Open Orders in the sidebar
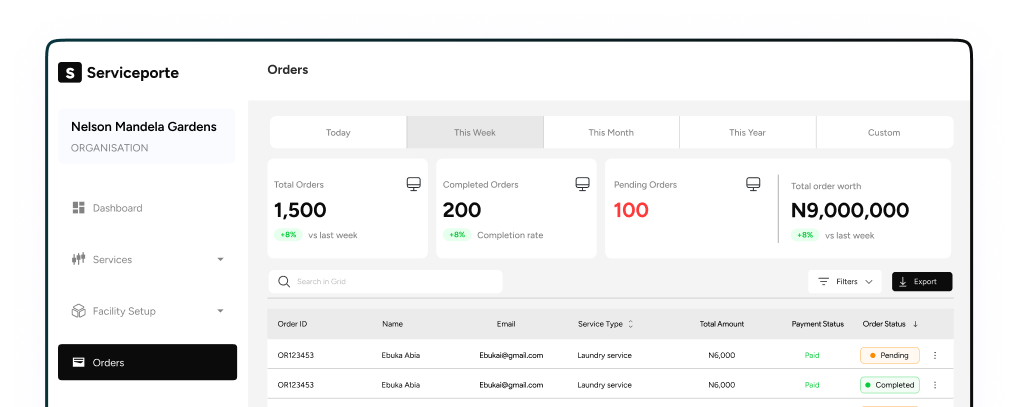Viewport: 1019px width, 407px height. pos(147,362)
